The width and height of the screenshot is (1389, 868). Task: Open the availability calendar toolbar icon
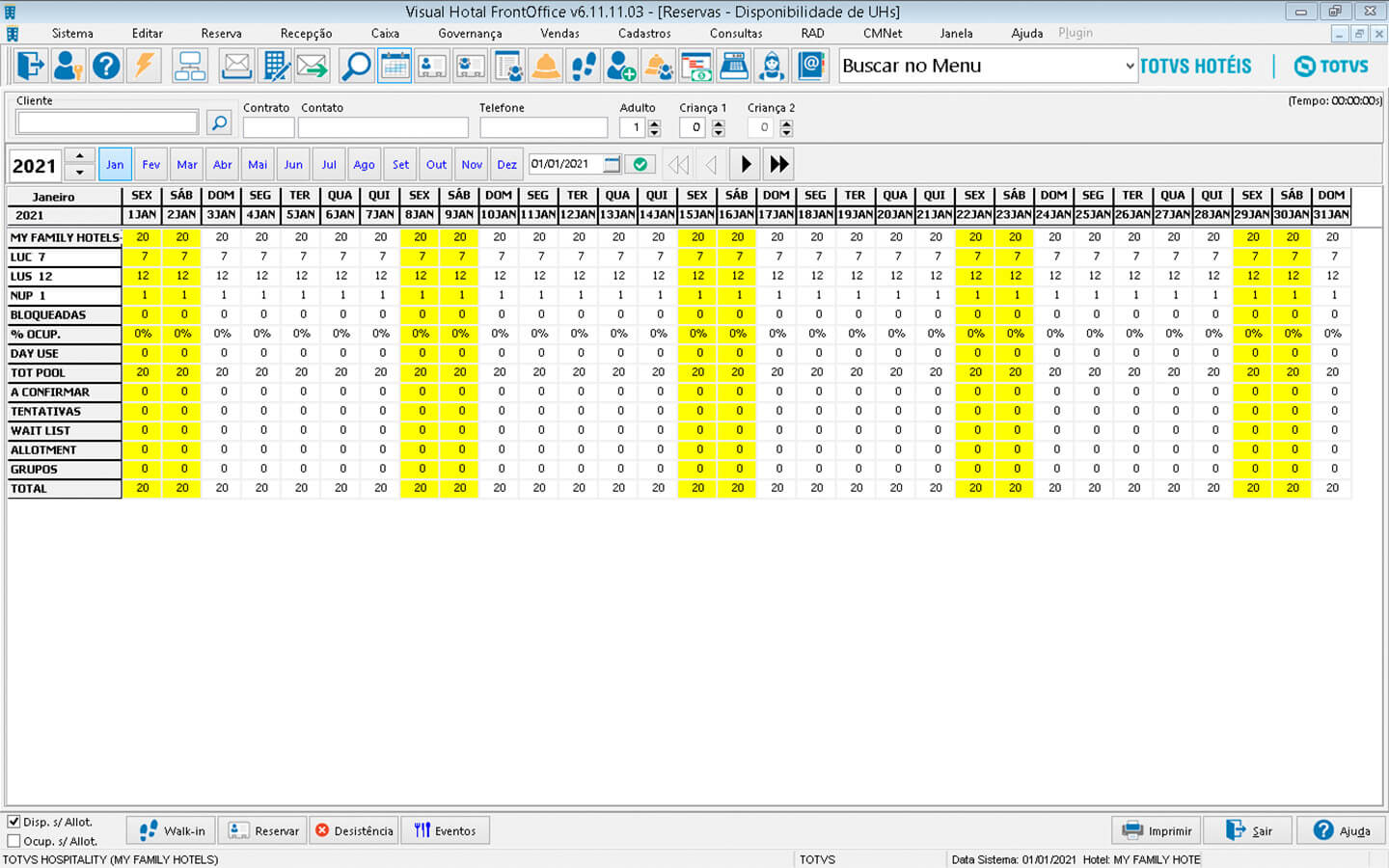[394, 67]
